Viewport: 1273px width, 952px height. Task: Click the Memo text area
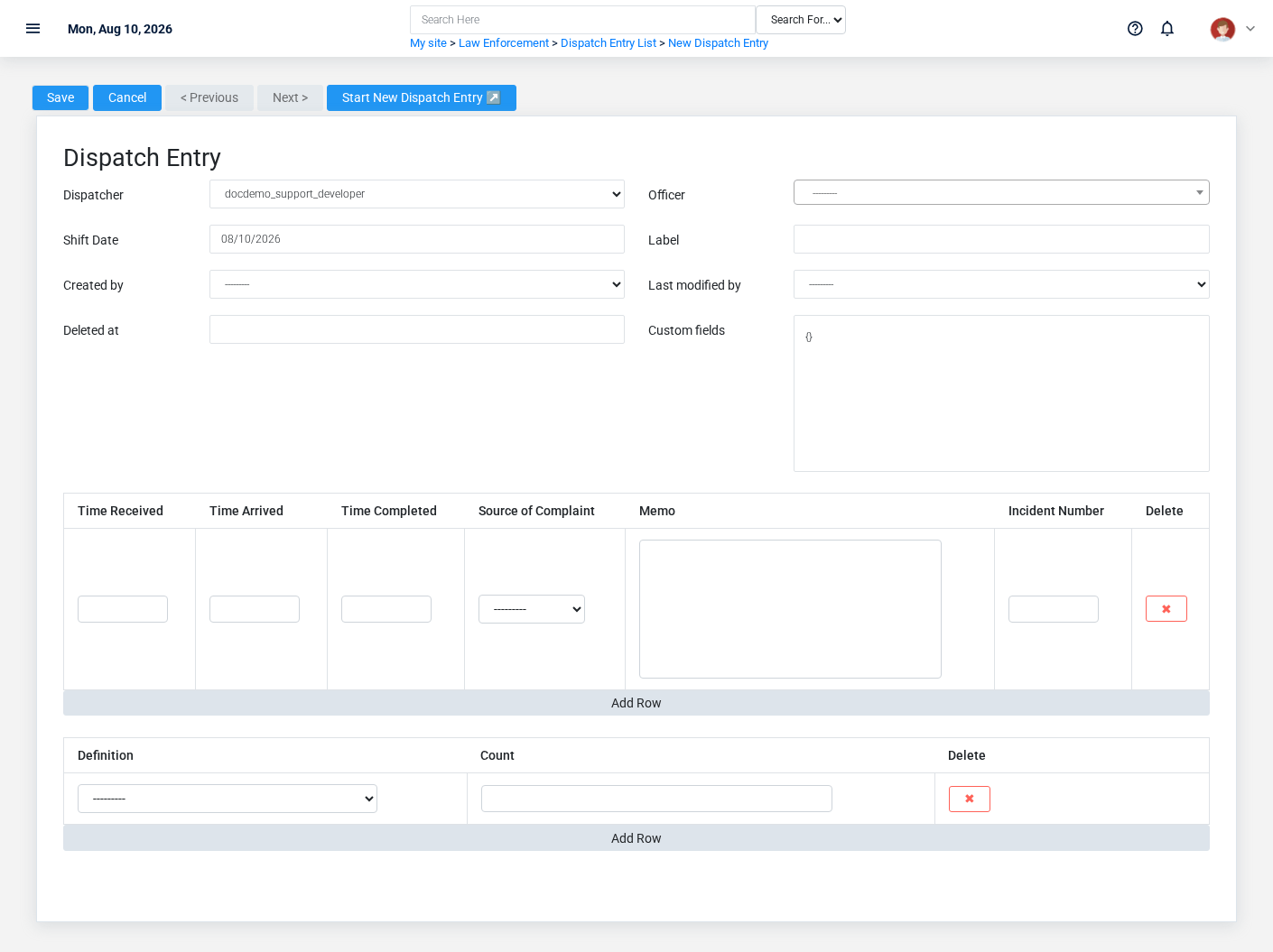pyautogui.click(x=790, y=609)
